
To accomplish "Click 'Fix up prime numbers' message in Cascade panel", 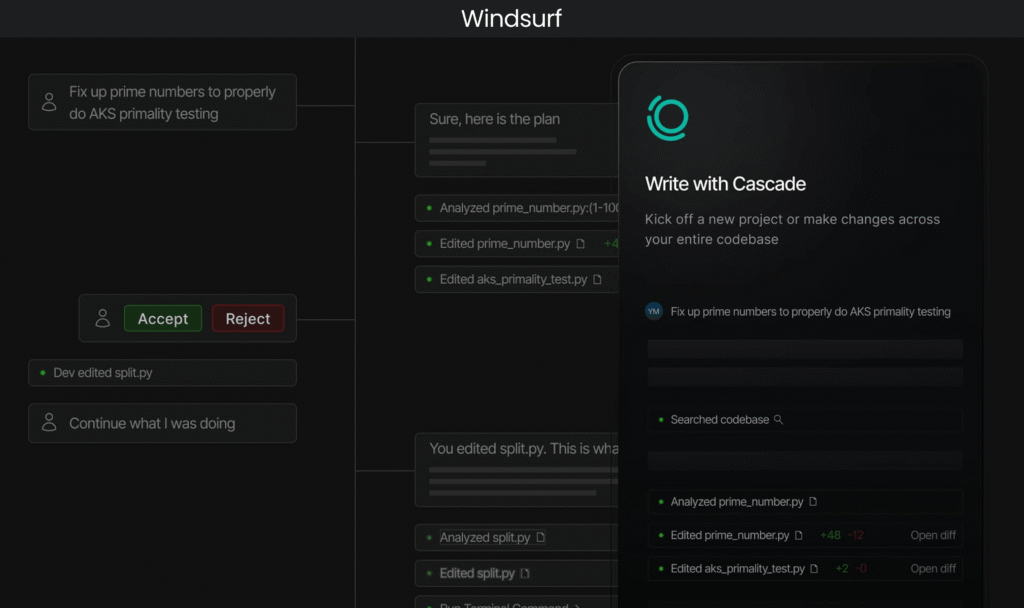I will [810, 312].
